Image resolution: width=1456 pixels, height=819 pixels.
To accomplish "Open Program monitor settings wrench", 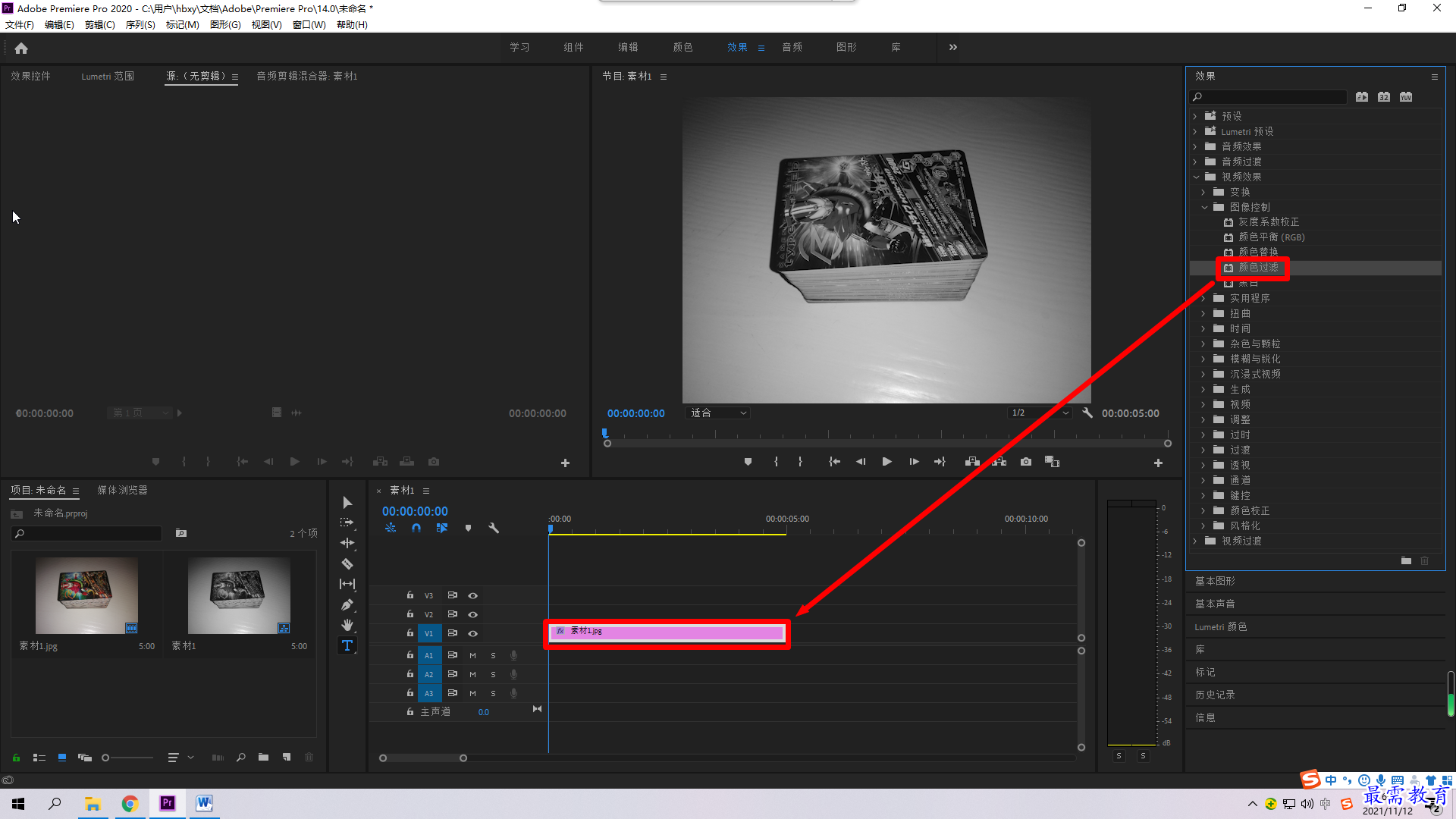I will point(1087,413).
